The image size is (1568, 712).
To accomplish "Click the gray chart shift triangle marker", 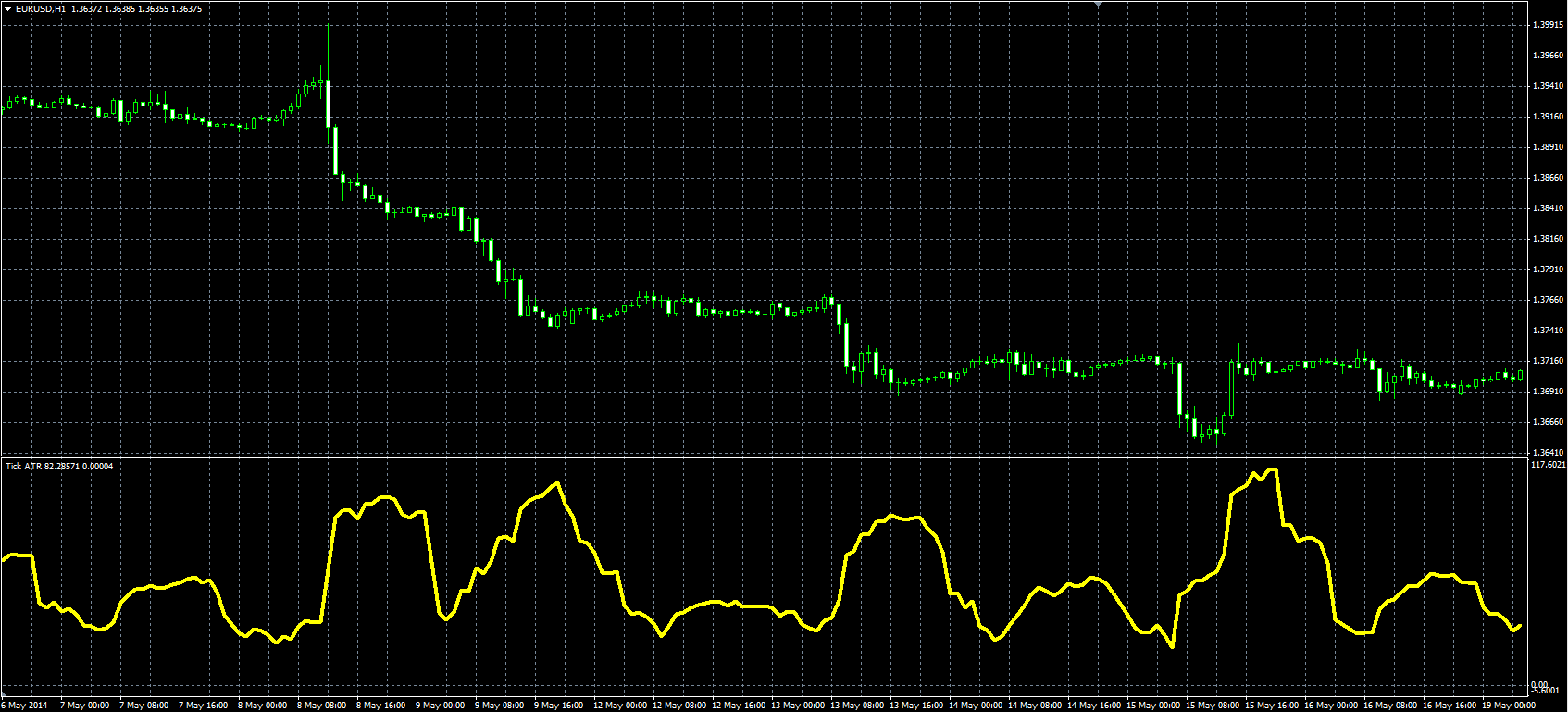I will [x=1098, y=5].
